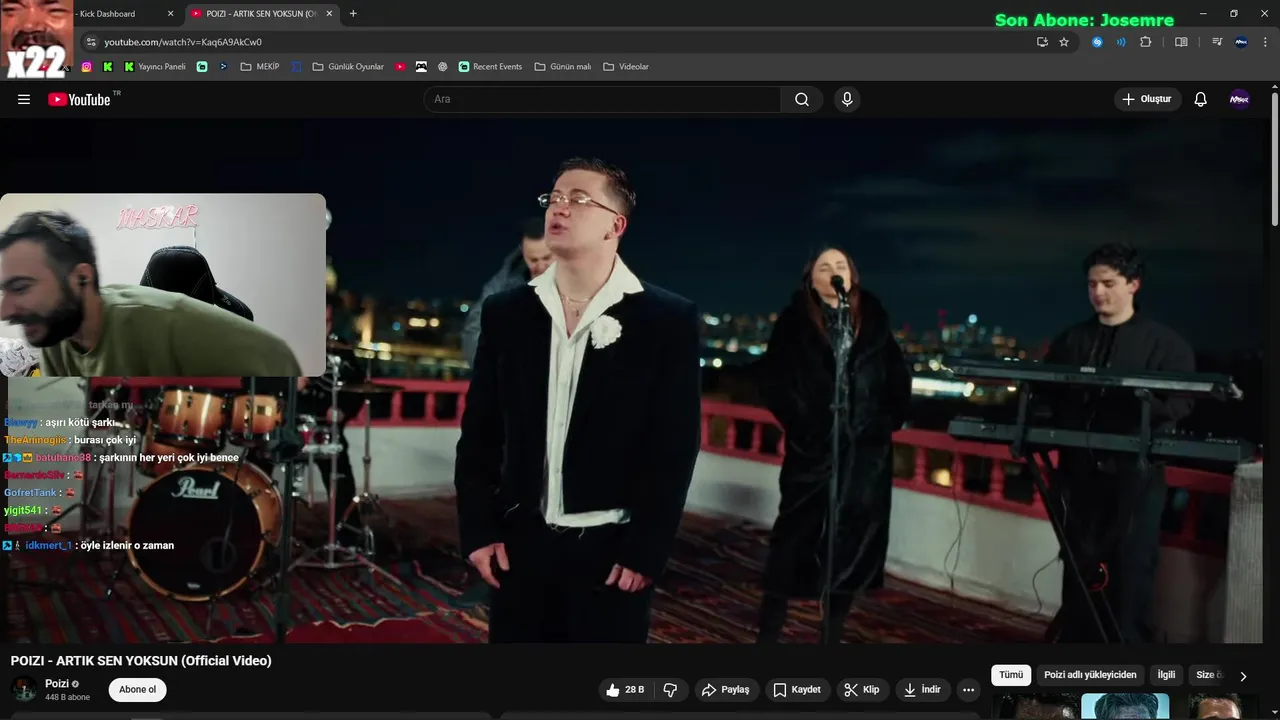Click the install/cast screen icon in address bar
This screenshot has width=1280, height=720.
coord(1042,42)
